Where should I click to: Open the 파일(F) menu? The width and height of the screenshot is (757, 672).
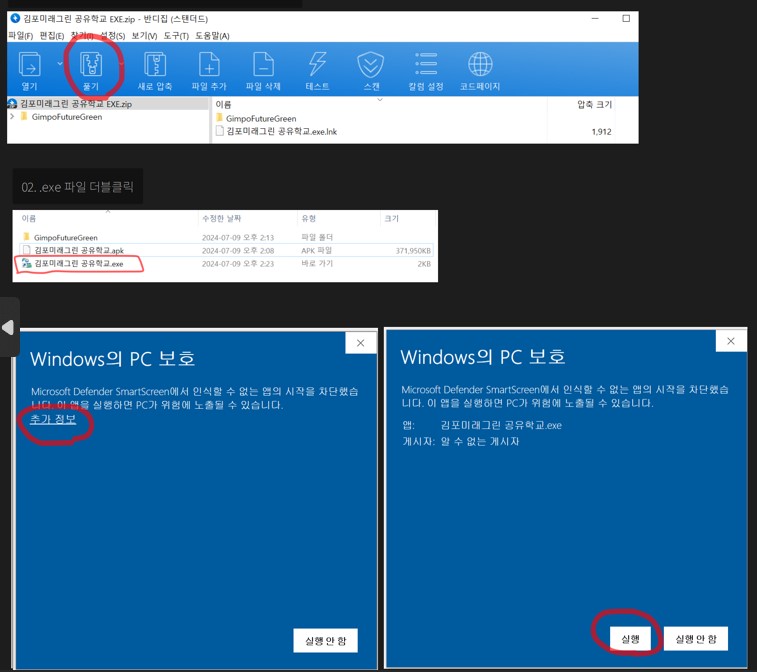20,36
